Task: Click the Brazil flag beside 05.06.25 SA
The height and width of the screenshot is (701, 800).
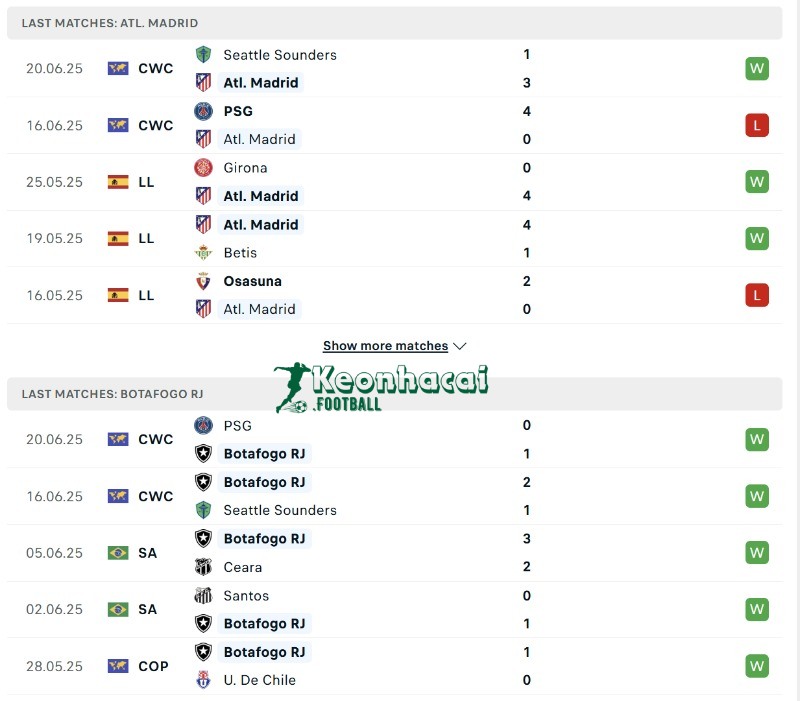Action: point(118,553)
